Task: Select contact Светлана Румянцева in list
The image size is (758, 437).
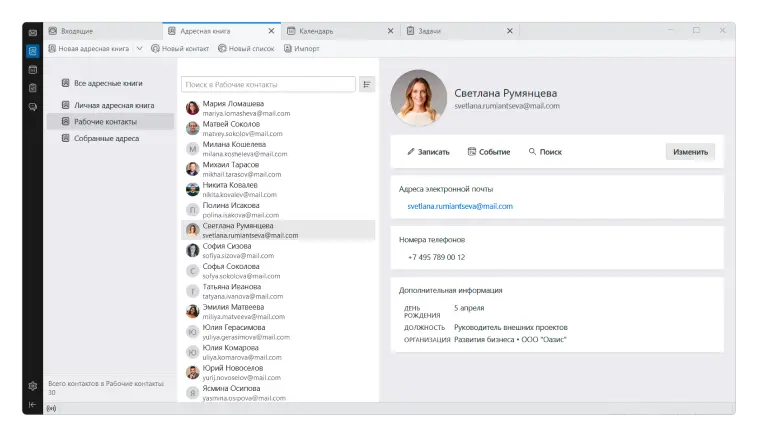Action: tap(278, 230)
